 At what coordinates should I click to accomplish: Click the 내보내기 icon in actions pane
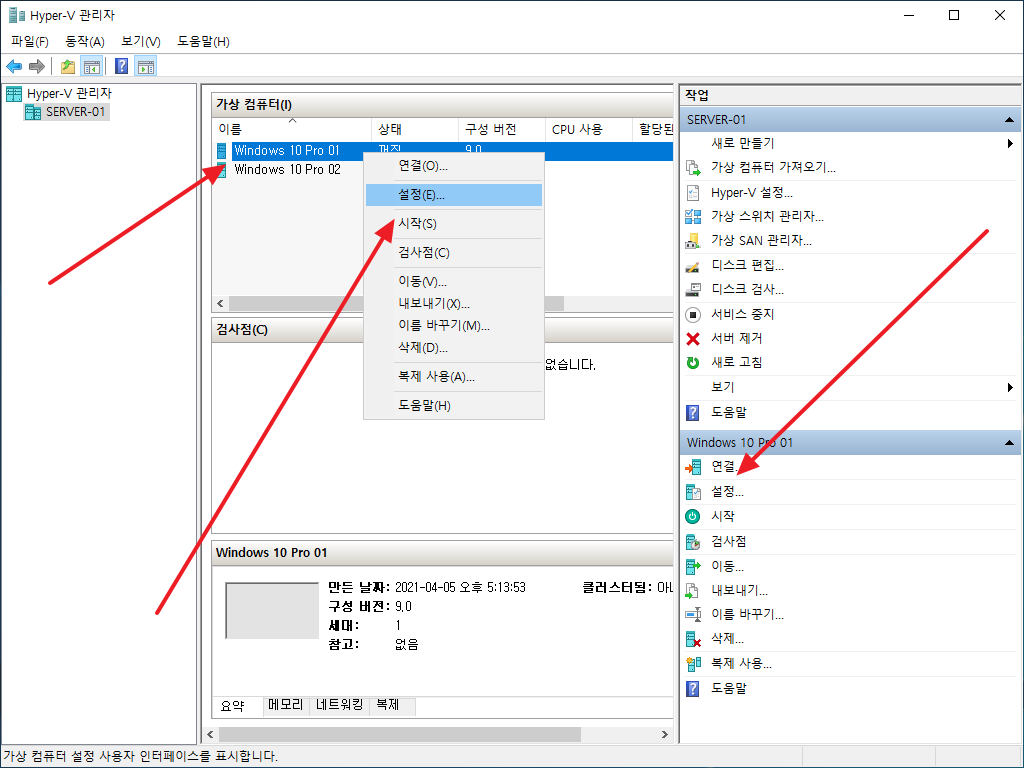693,591
